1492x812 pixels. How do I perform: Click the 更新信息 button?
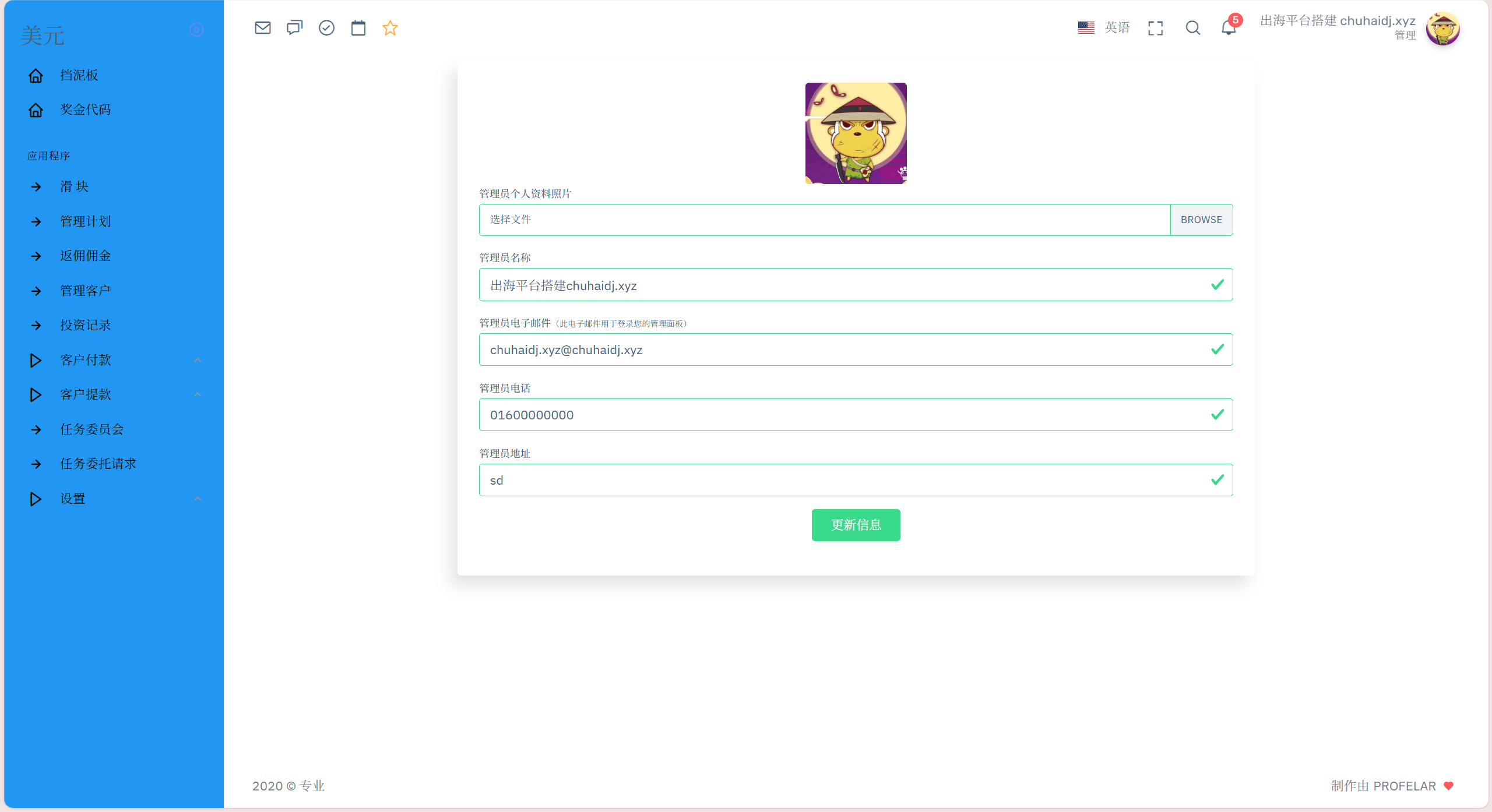click(856, 525)
